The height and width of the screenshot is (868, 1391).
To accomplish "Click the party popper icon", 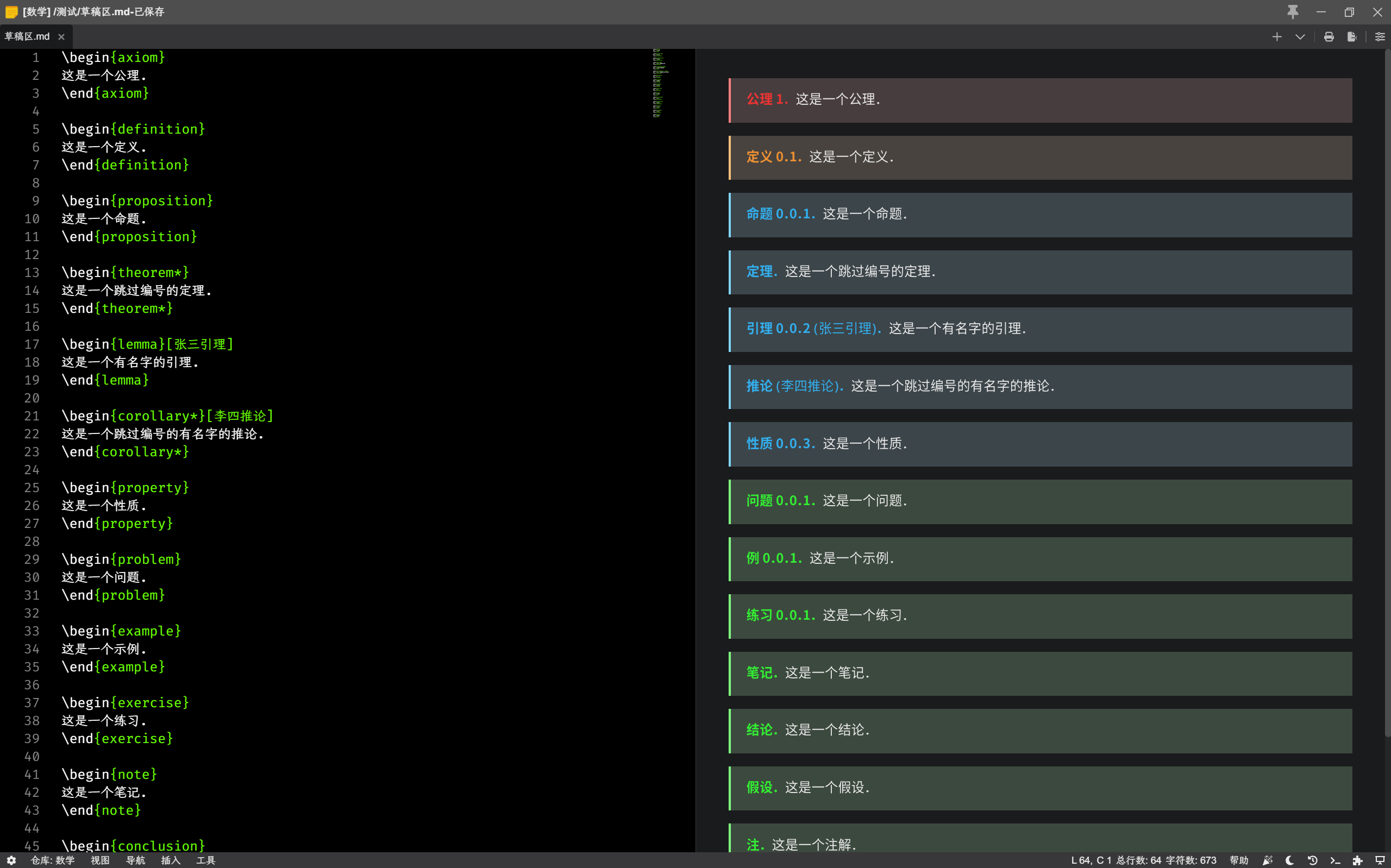I will 1268,860.
